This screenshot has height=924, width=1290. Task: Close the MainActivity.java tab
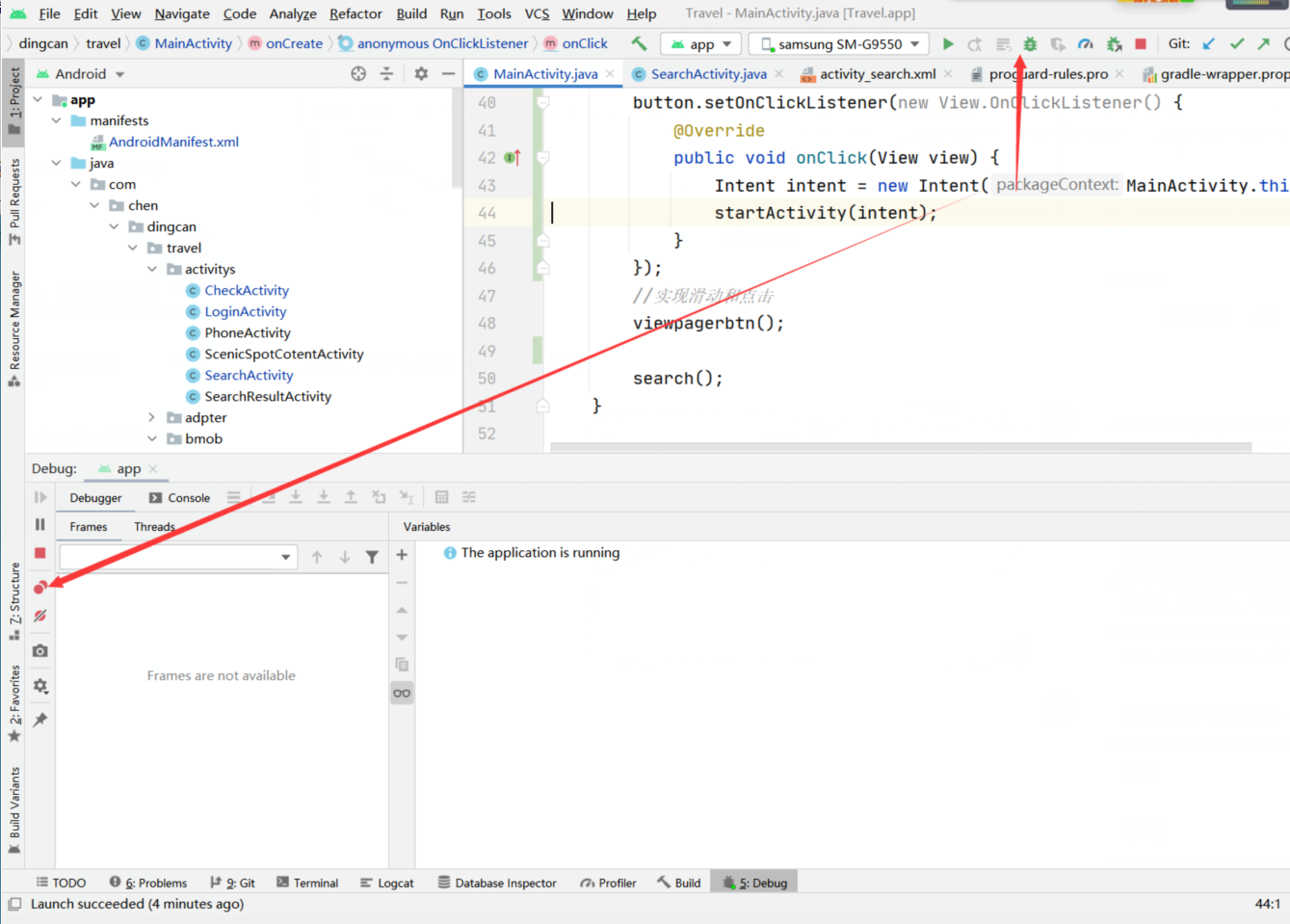[610, 74]
